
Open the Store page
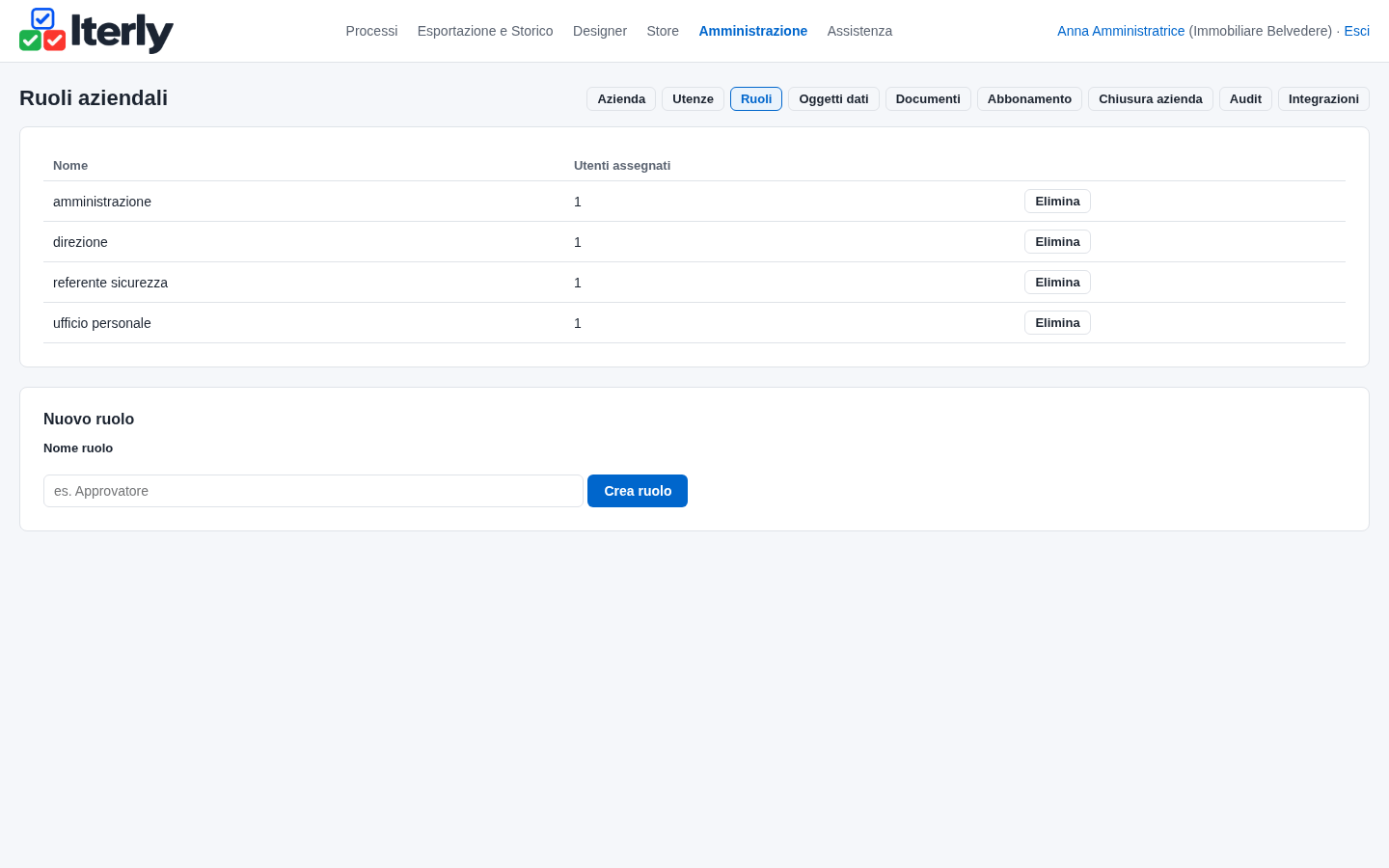tap(663, 31)
